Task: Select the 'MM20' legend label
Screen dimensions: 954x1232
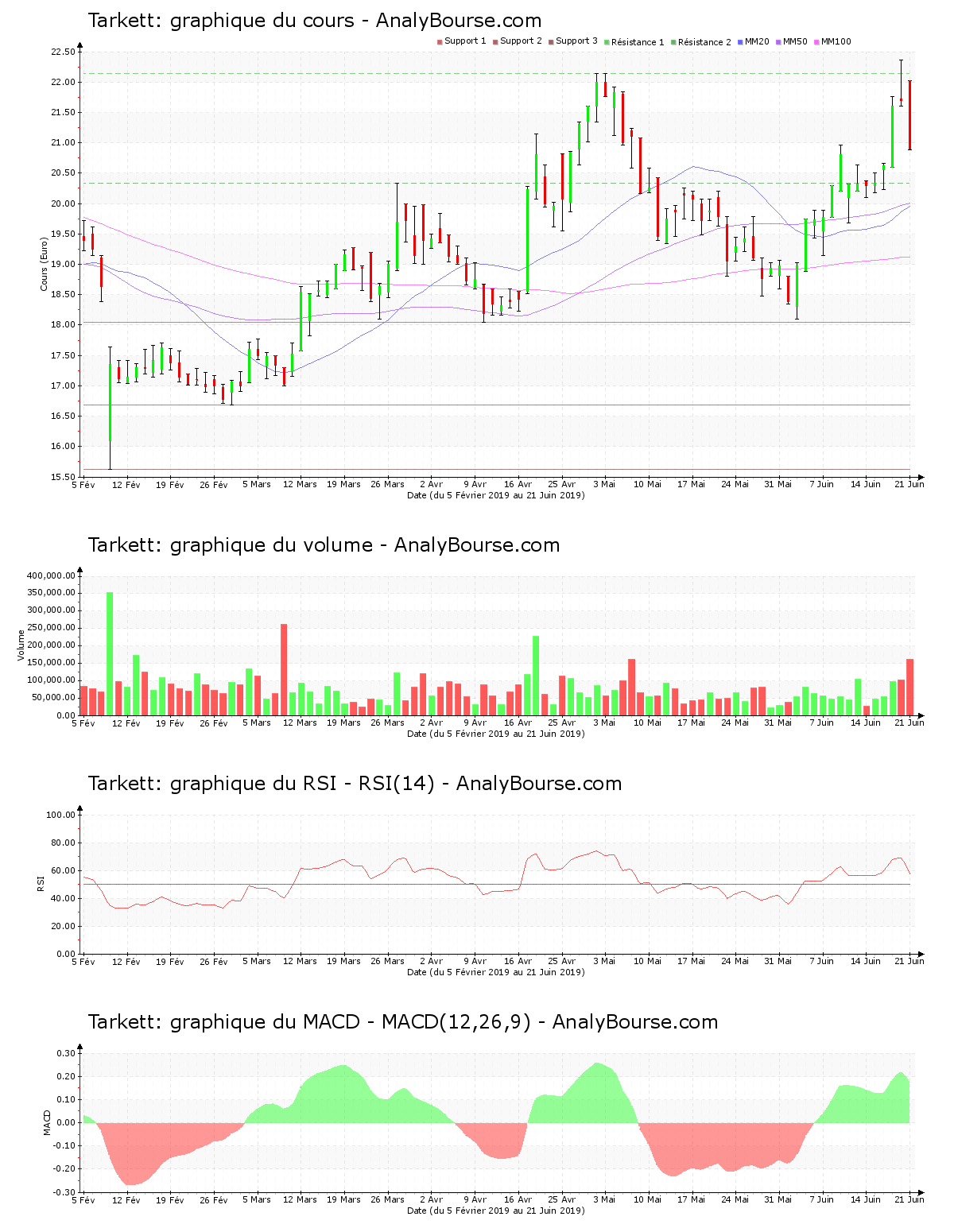Action: 757,41
